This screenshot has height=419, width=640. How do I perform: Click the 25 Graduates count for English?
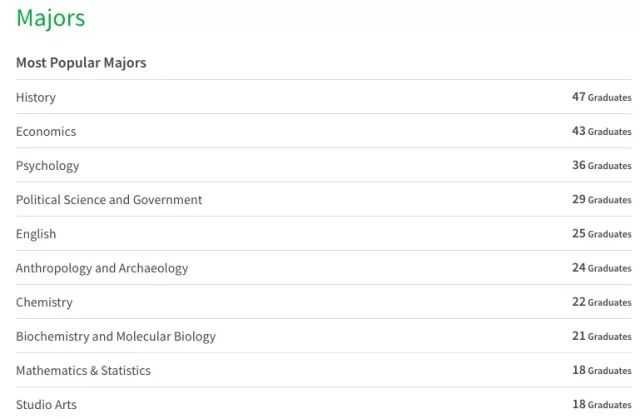pyautogui.click(x=602, y=234)
